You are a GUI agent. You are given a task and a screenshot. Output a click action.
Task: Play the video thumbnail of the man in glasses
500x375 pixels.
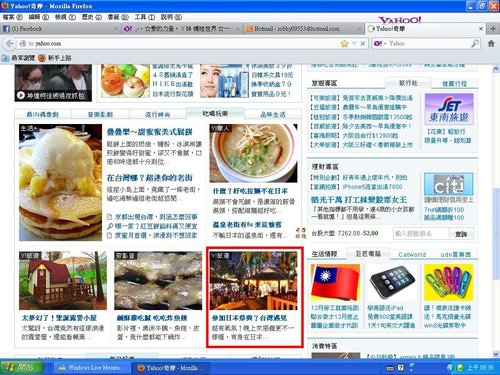click(x=53, y=83)
